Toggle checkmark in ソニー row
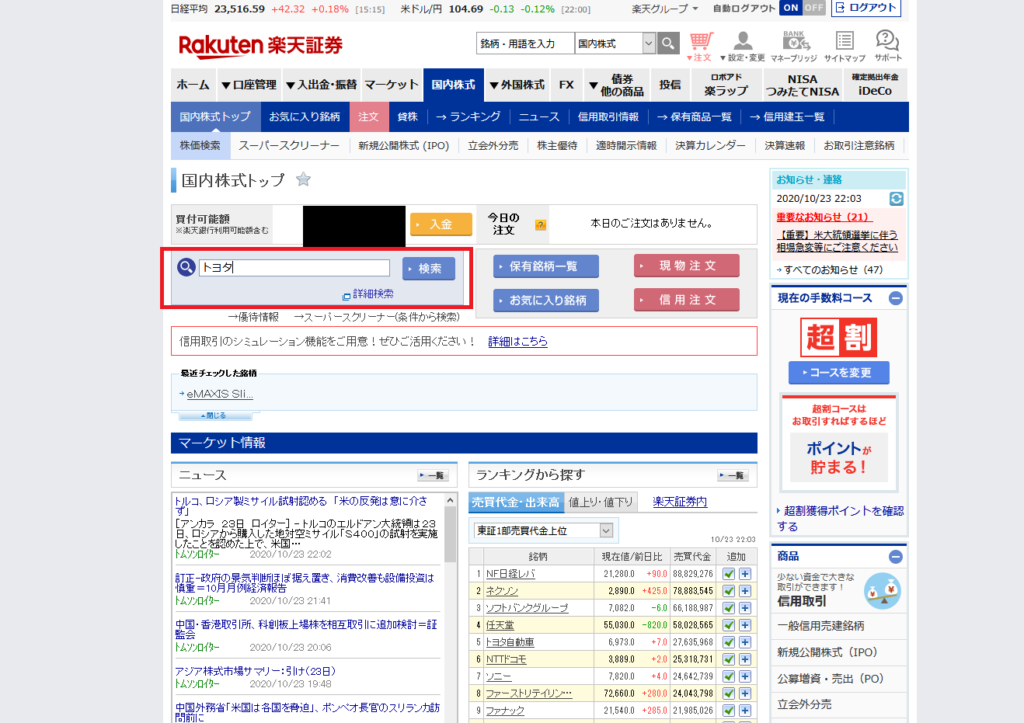The width and height of the screenshot is (1024, 723). click(728, 676)
